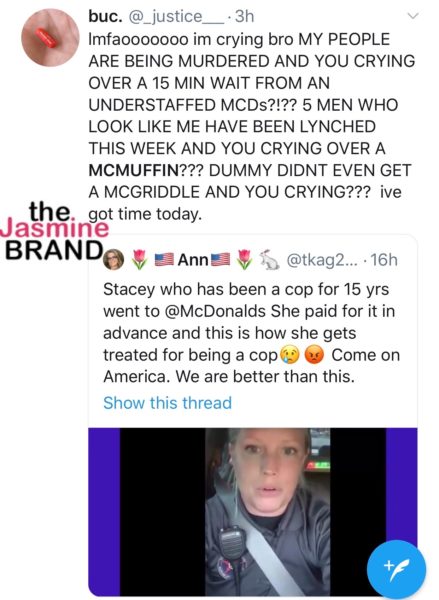Viewport: 439px width, 600px height.
Task: Open Ann's profile picture in quoted tweet
Action: pos(113,259)
